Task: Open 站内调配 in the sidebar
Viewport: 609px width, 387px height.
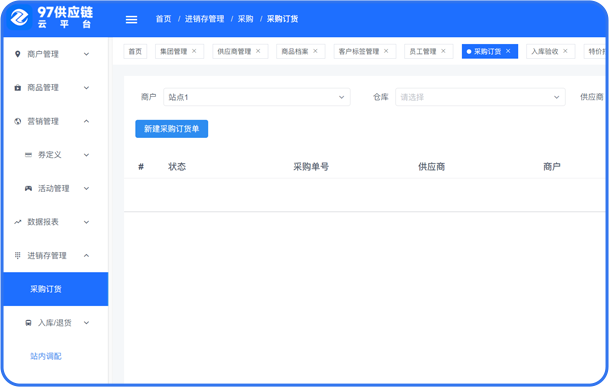Action: [46, 356]
